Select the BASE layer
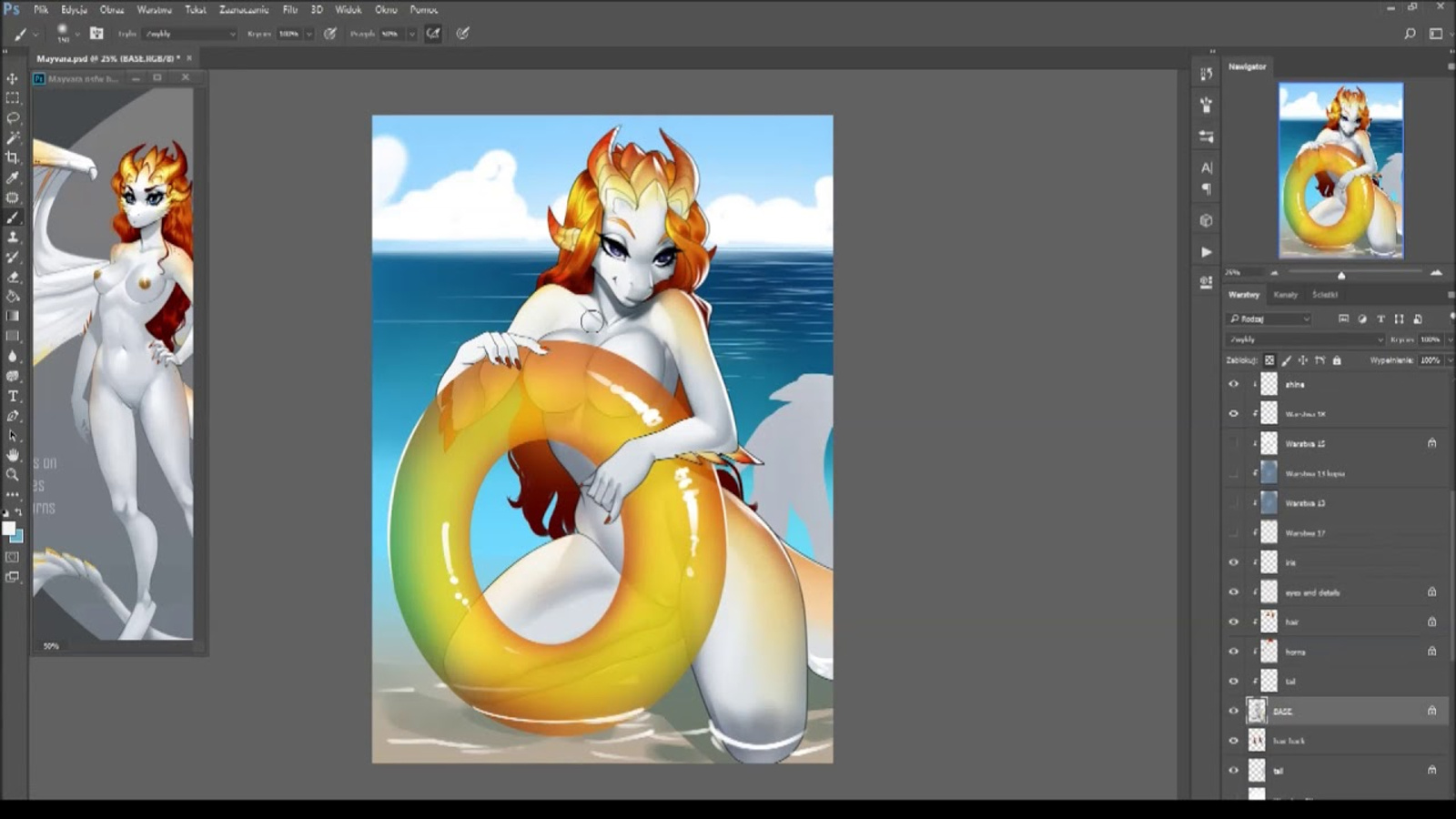The width and height of the screenshot is (1456, 819). [1319, 711]
